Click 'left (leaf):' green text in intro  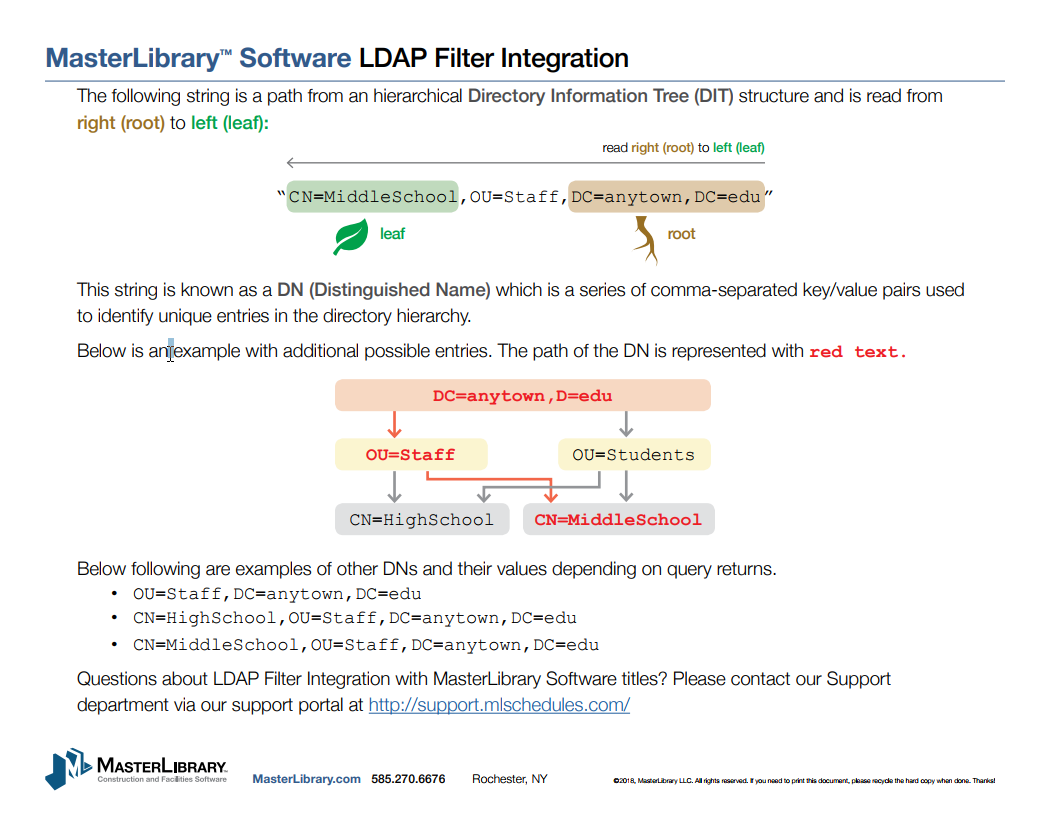(x=229, y=123)
